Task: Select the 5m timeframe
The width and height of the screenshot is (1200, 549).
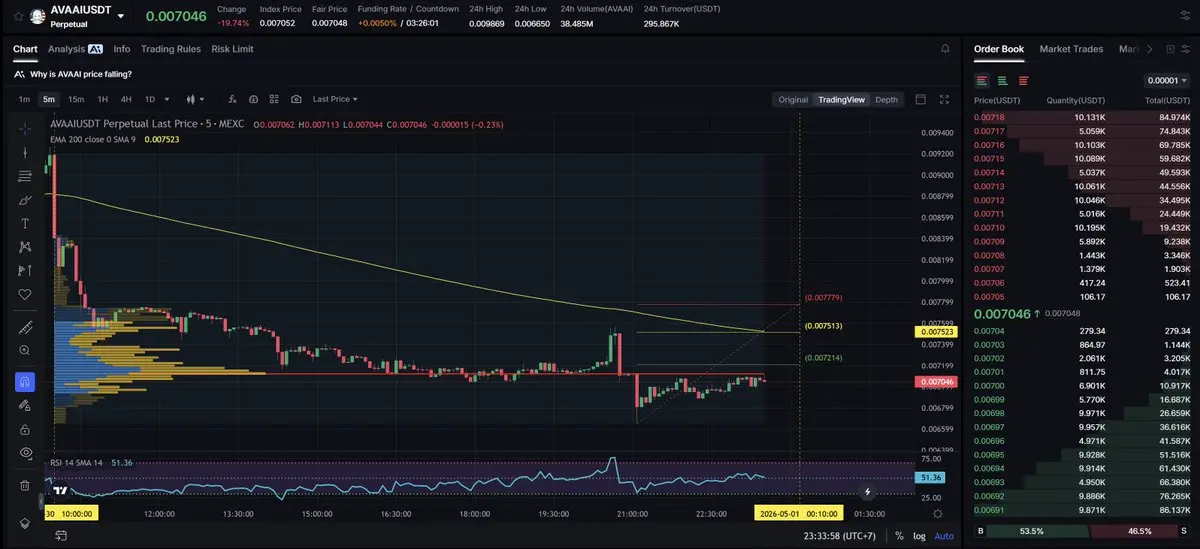Action: [x=48, y=99]
